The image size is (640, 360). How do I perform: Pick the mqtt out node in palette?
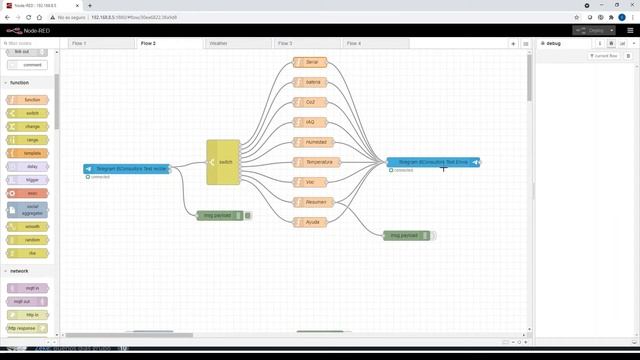(27, 302)
